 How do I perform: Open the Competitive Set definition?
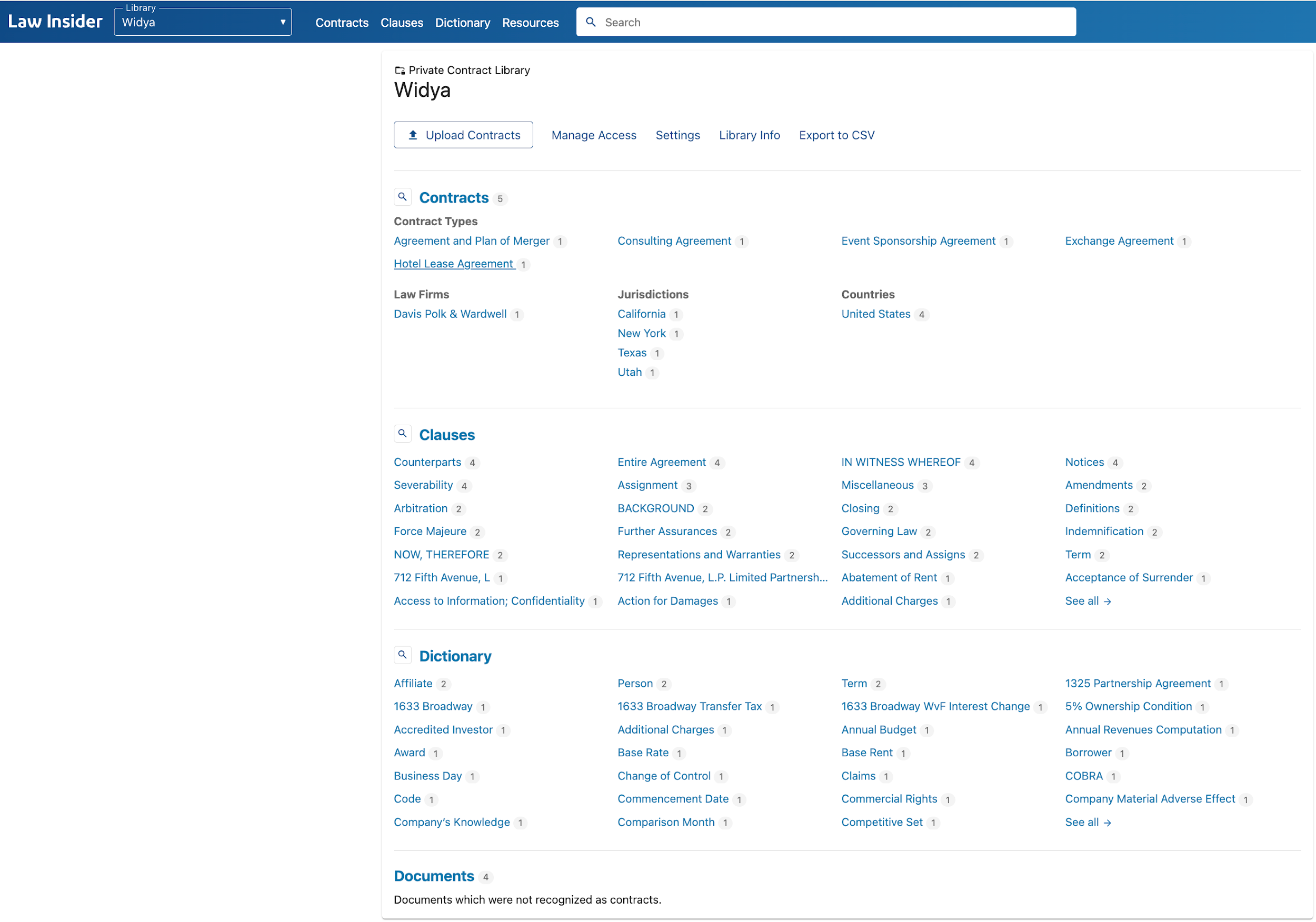[x=882, y=823]
